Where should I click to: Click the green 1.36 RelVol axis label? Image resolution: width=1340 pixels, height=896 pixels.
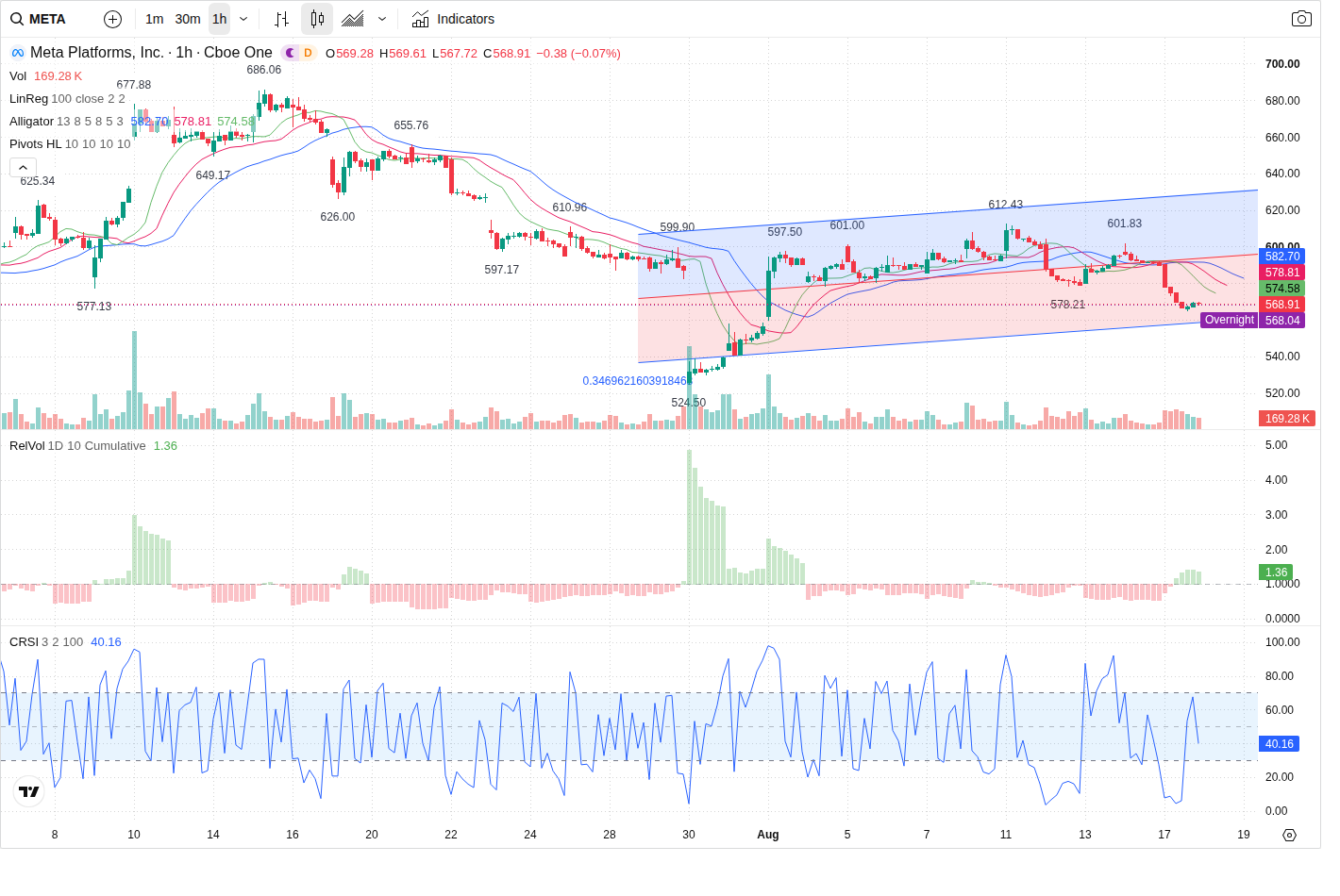pos(1276,572)
